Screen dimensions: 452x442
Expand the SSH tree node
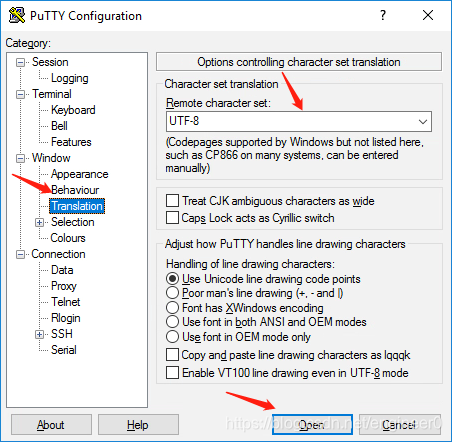click(x=39, y=334)
